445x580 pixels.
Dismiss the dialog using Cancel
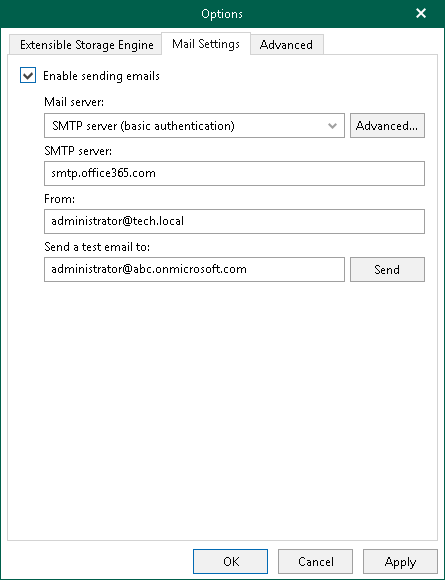316,562
